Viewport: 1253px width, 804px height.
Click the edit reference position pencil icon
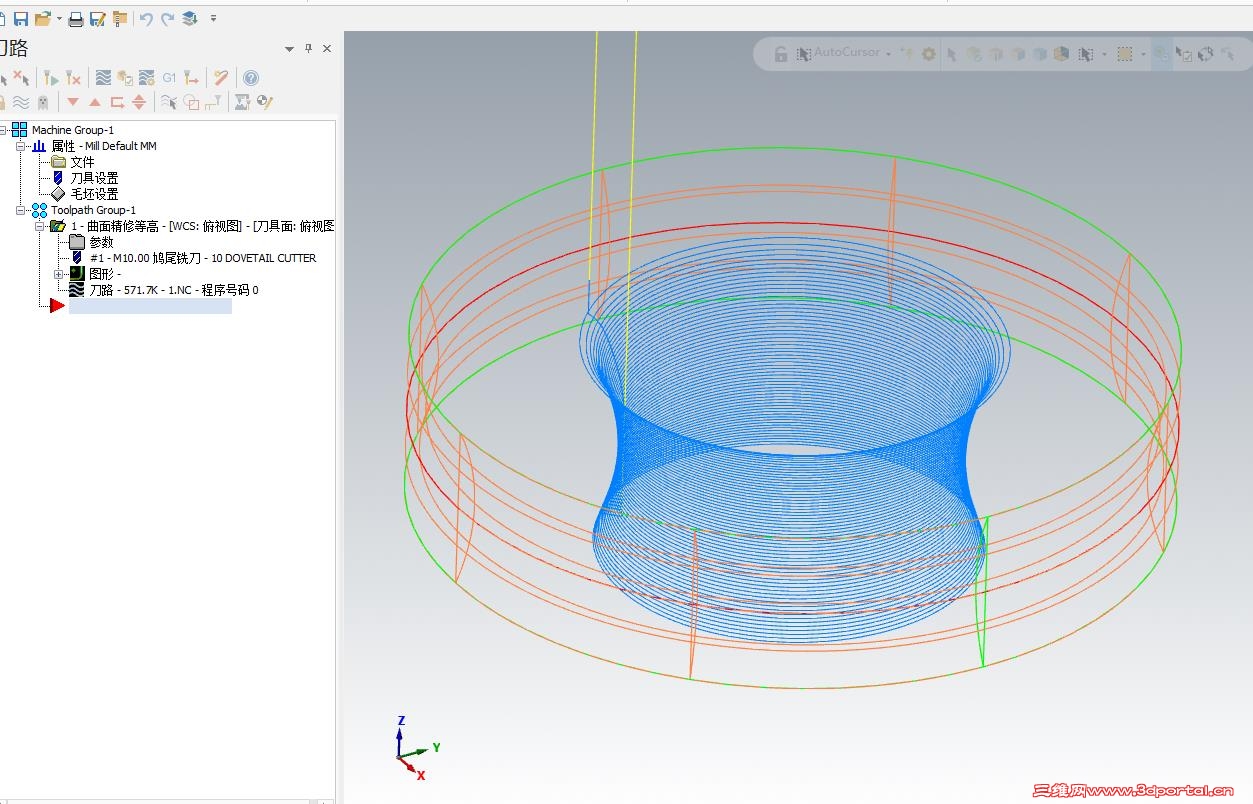tap(264, 102)
